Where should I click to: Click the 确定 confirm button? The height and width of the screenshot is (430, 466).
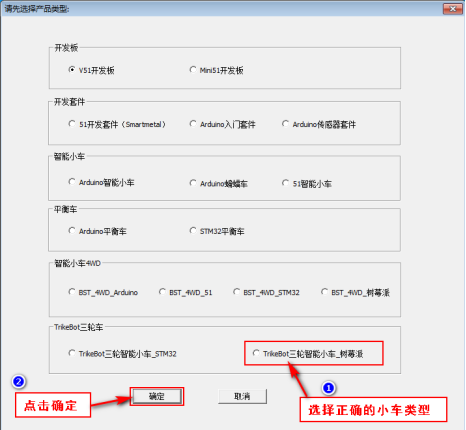pos(157,396)
